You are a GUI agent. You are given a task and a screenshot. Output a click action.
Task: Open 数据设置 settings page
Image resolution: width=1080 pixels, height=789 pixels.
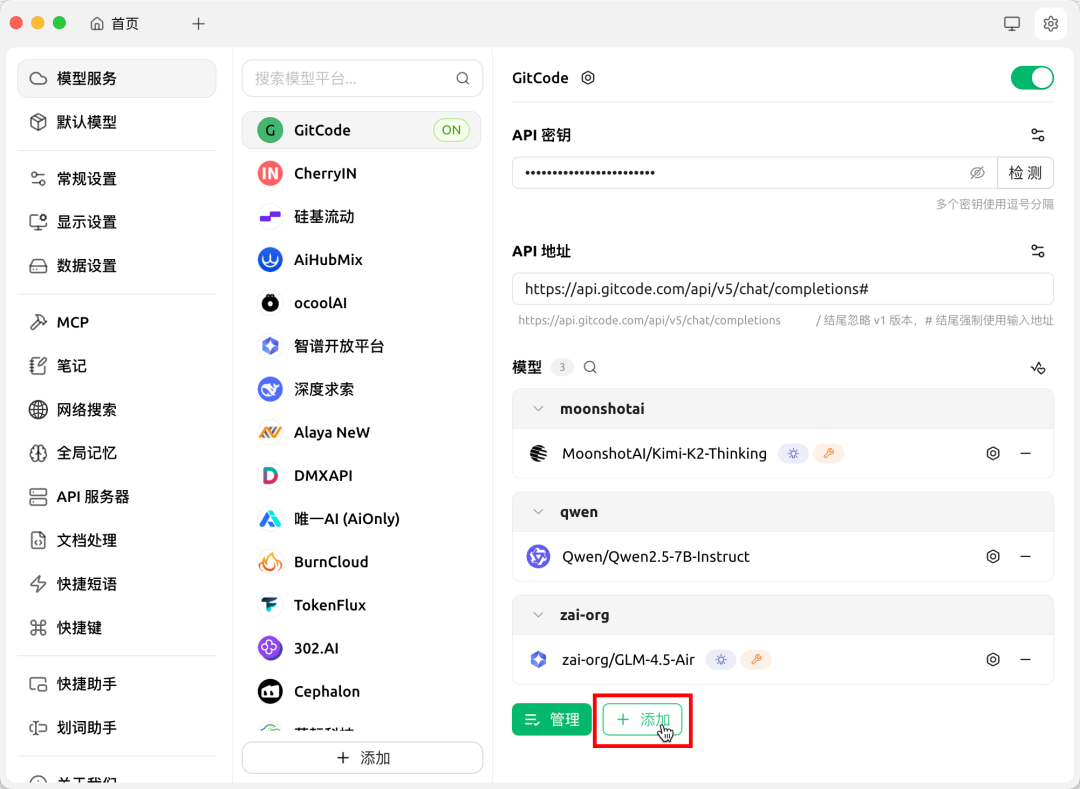(116, 266)
